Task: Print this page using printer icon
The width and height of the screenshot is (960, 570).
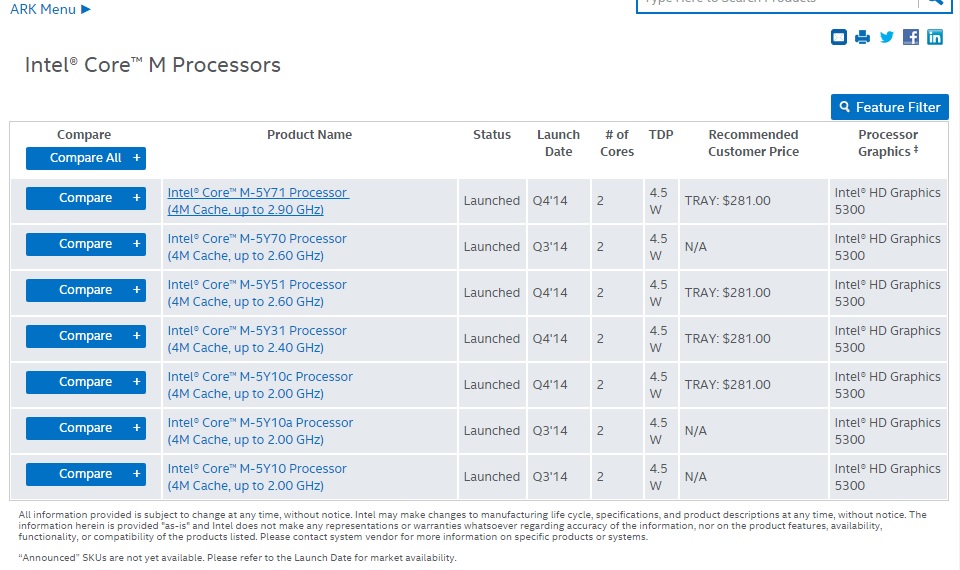Action: click(x=862, y=37)
